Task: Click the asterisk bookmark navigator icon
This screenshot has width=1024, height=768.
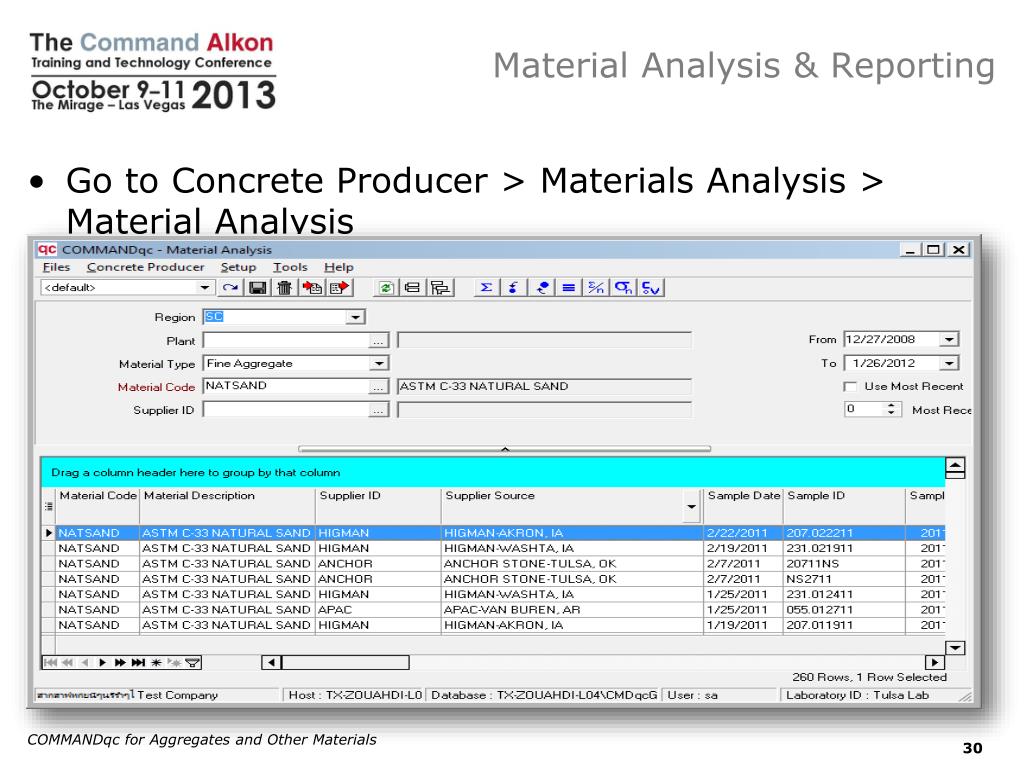Action: (x=156, y=663)
